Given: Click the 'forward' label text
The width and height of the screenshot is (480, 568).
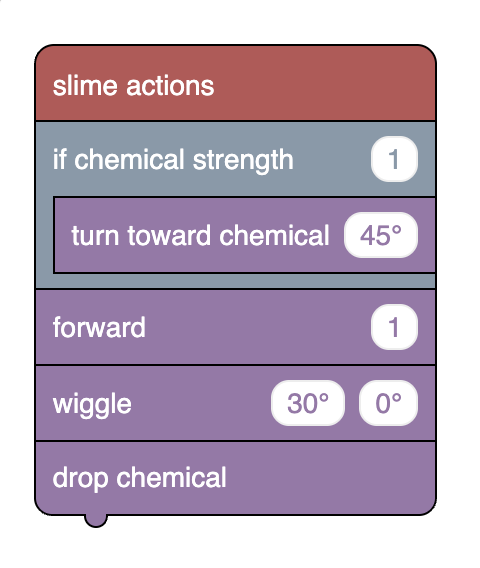Looking at the screenshot, I should coord(99,327).
